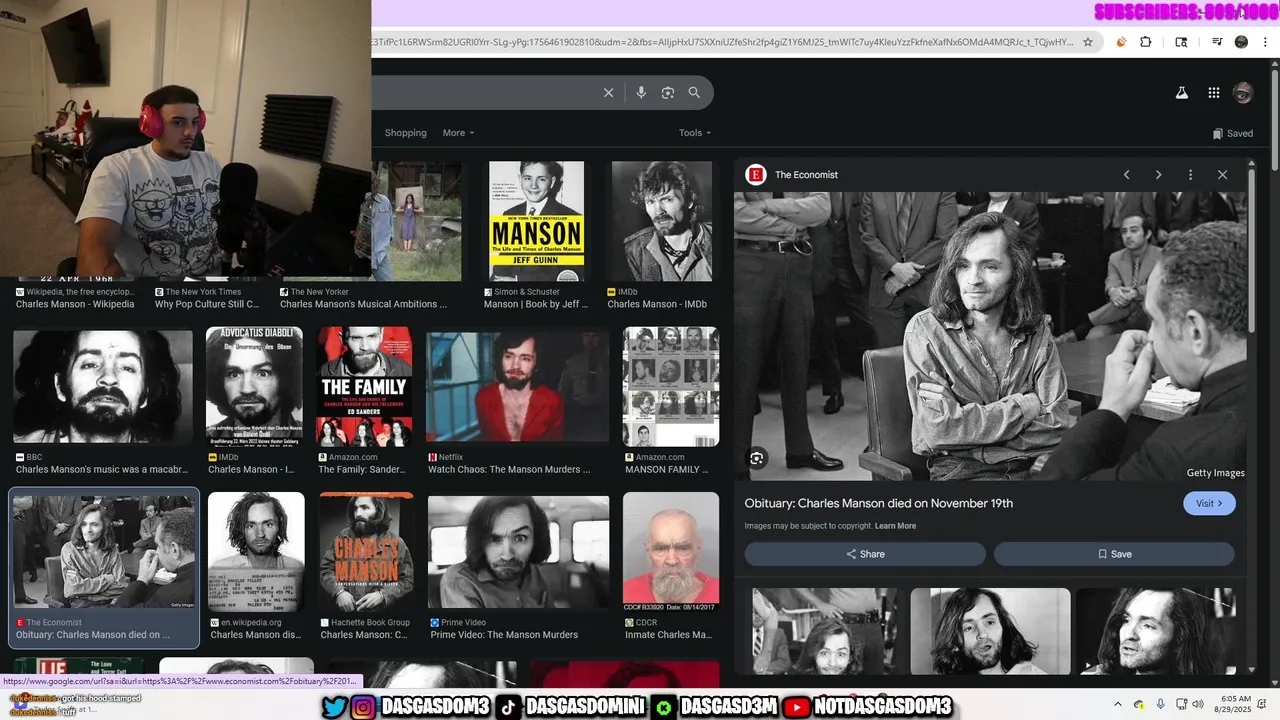This screenshot has height=720, width=1280.
Task: Open media controls icon in toolbar
Action: tap(1217, 42)
